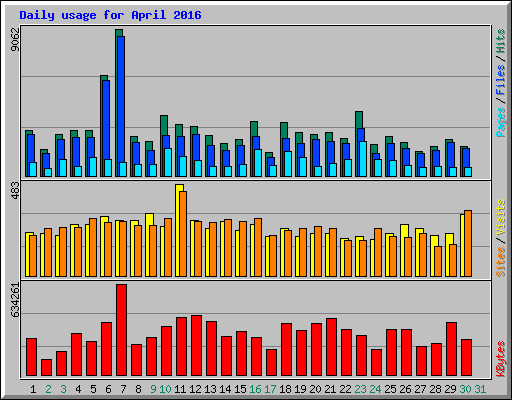
Task: Click day 31 on the x-axis
Action: [480, 389]
